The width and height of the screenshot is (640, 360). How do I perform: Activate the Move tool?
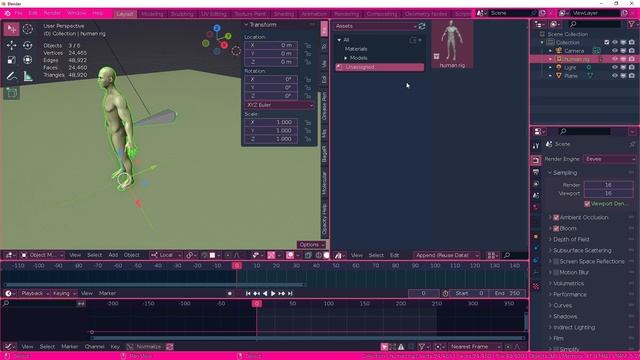point(11,45)
